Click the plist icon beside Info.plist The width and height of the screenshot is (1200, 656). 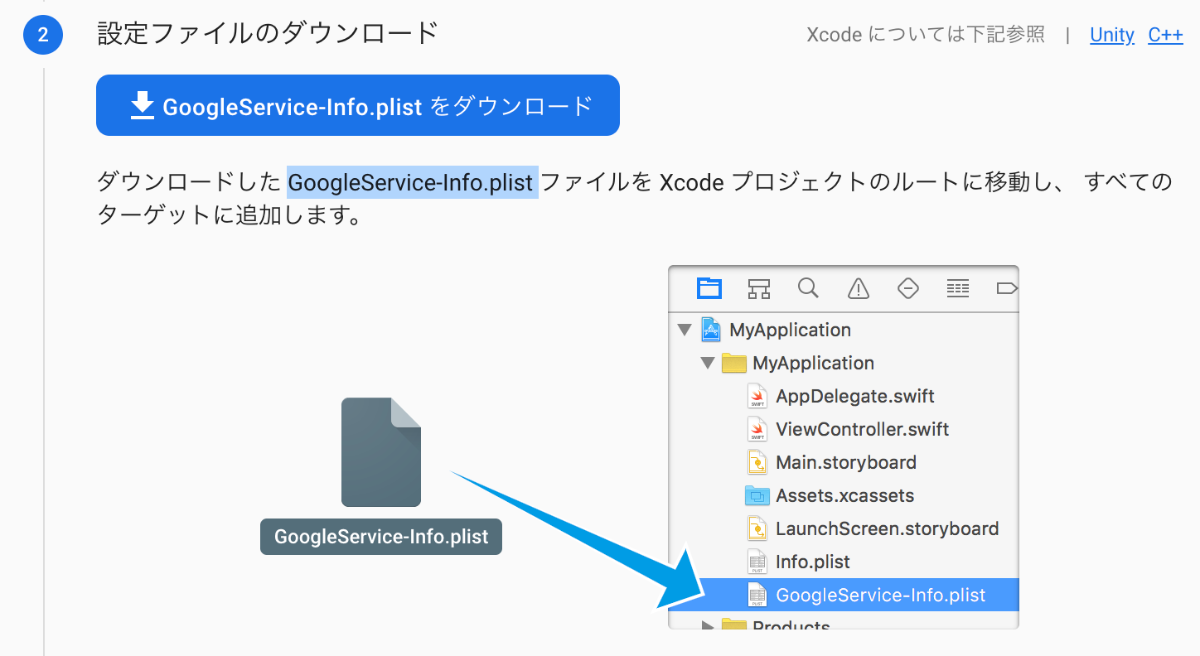[757, 561]
